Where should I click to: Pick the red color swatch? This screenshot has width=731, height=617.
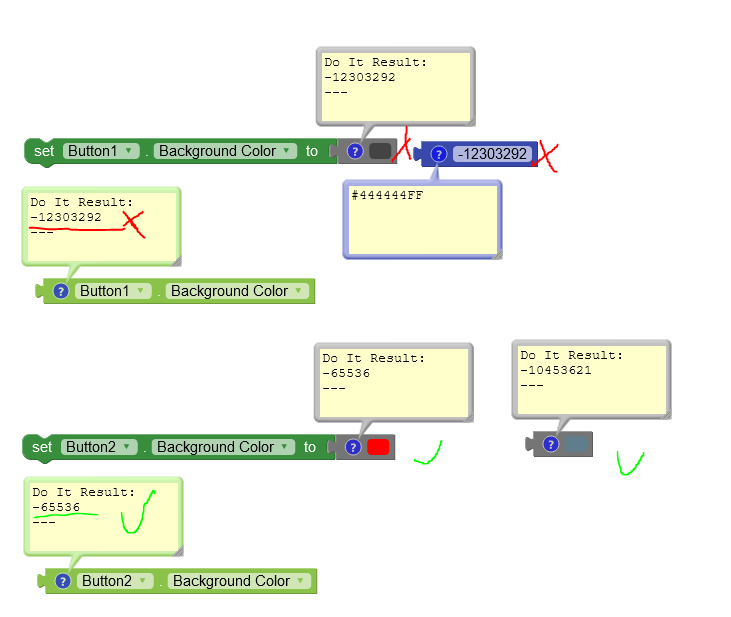378,447
